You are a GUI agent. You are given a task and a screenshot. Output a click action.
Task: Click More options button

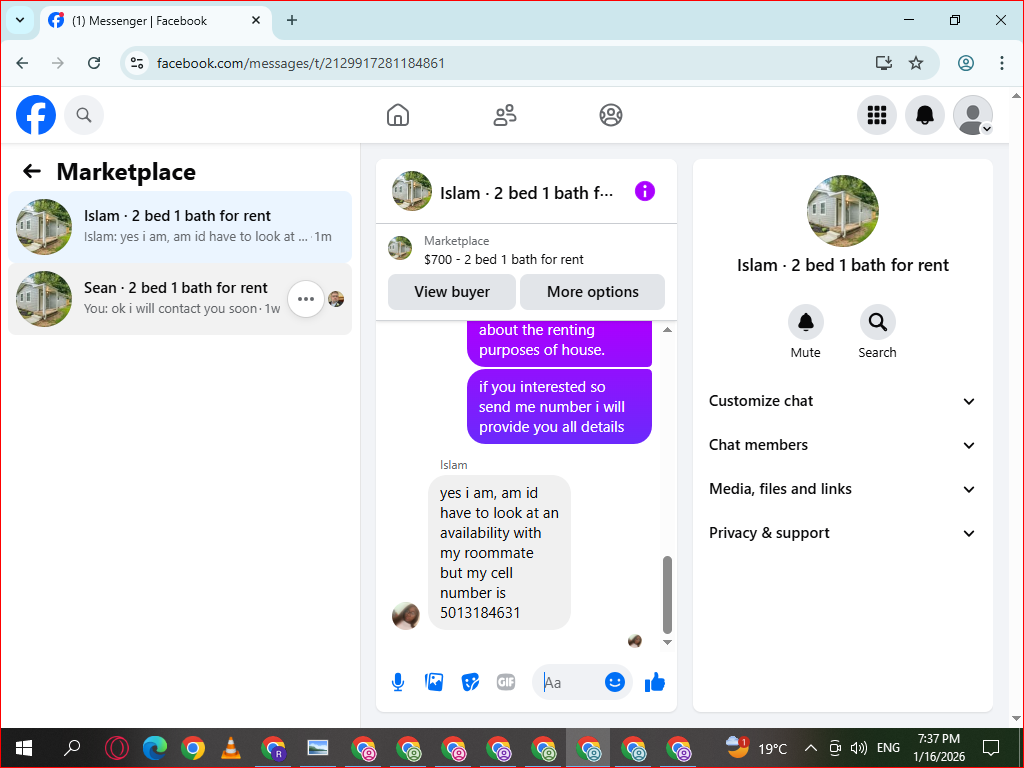click(592, 292)
